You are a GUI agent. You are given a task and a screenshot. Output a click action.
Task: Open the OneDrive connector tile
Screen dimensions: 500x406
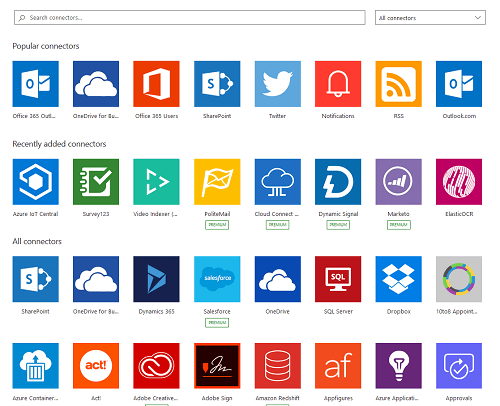tap(278, 279)
